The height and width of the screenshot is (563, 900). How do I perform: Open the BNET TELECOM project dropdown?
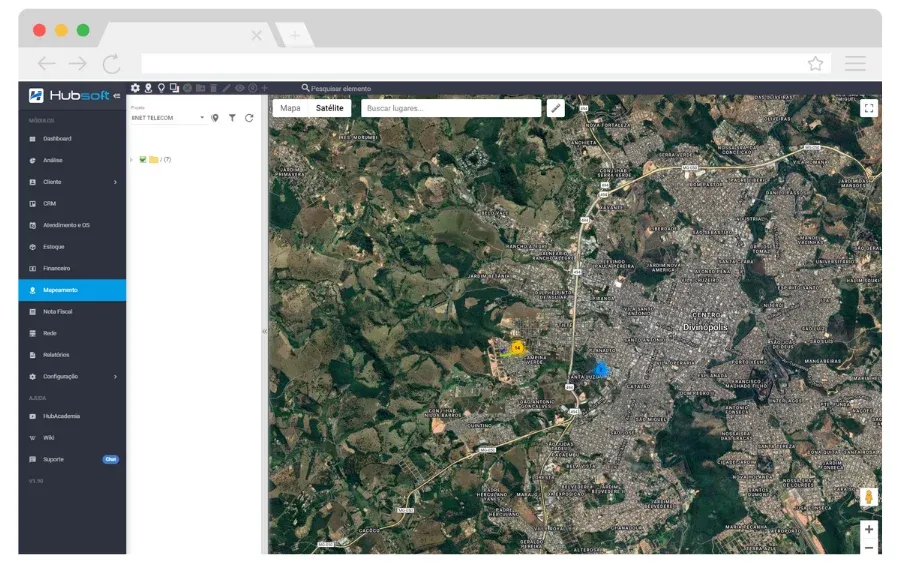[x=167, y=118]
